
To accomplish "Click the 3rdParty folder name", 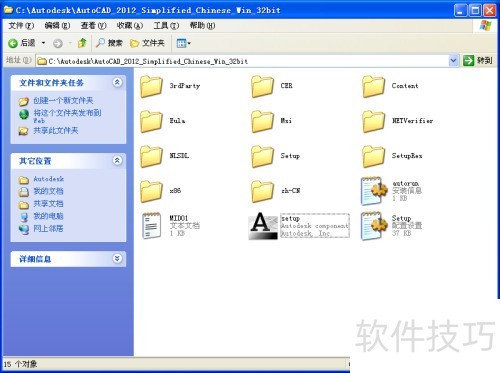I will pyautogui.click(x=185, y=86).
